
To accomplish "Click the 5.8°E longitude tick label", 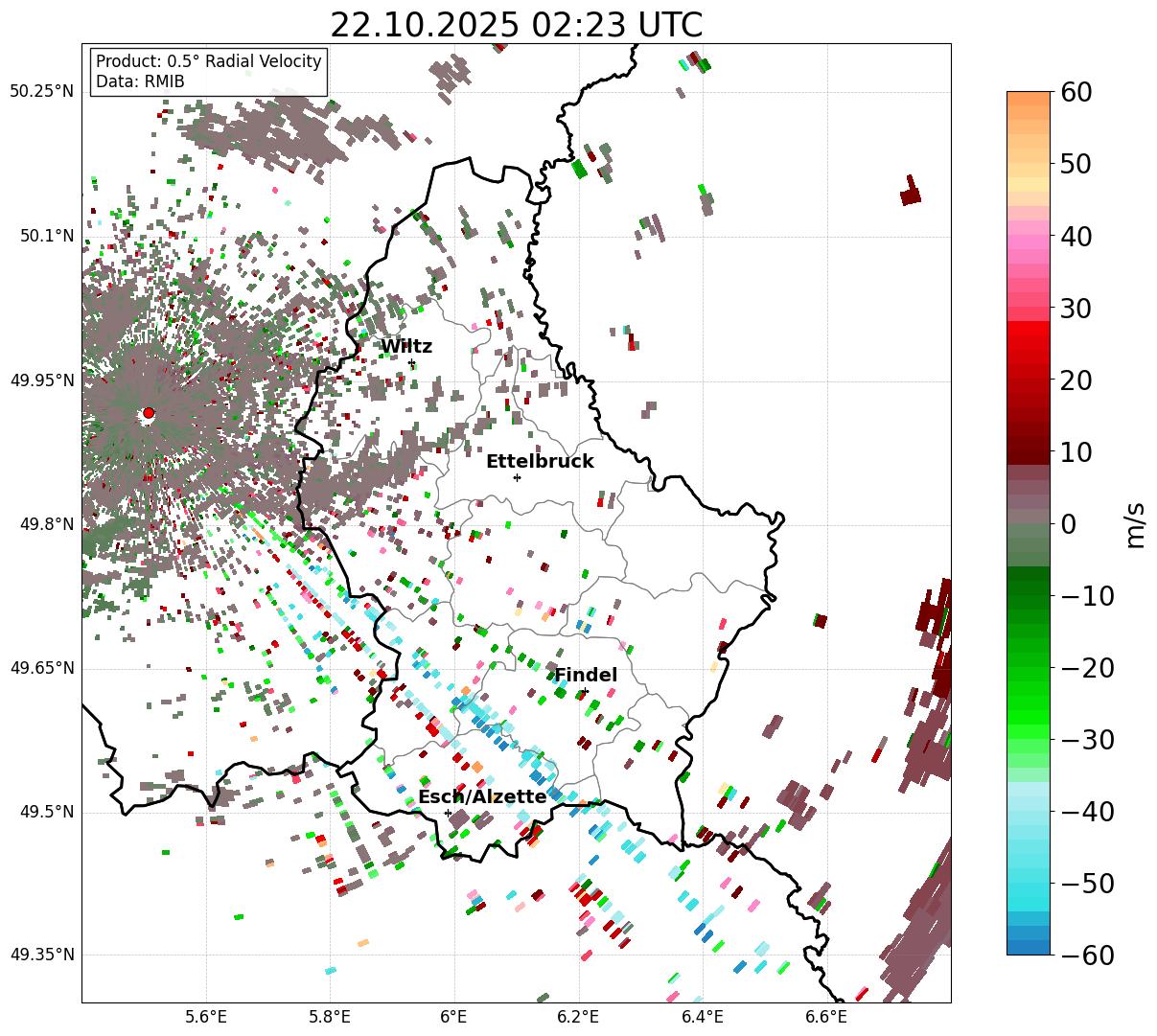I will [x=330, y=1016].
